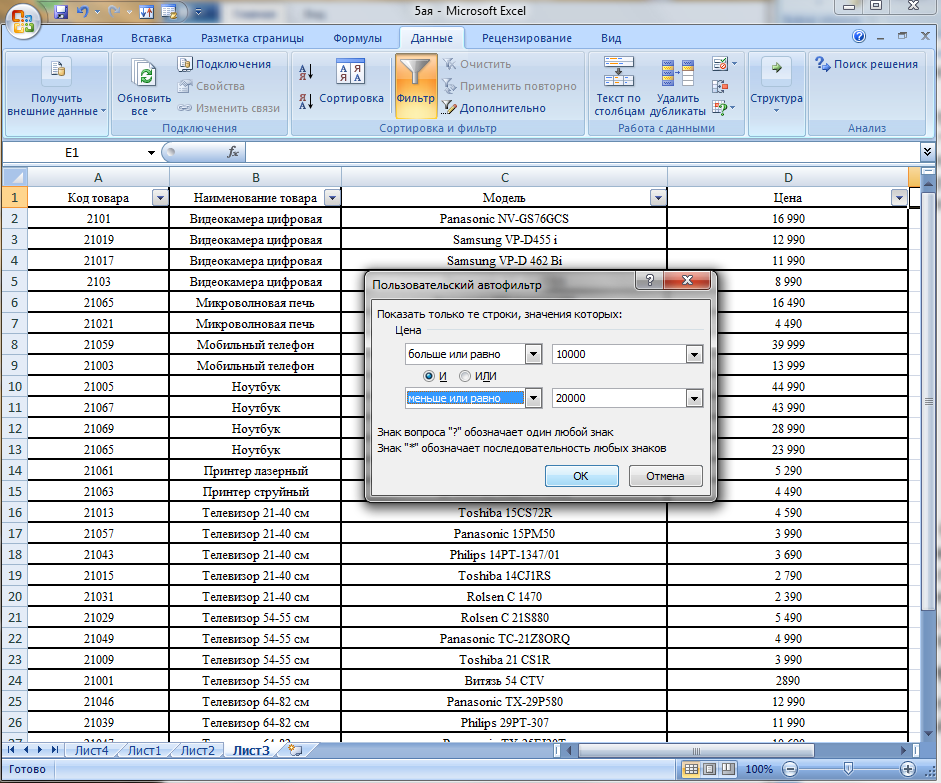Open the Формулы ribbon tab
Viewport: 941px width, 783px height.
click(x=357, y=38)
